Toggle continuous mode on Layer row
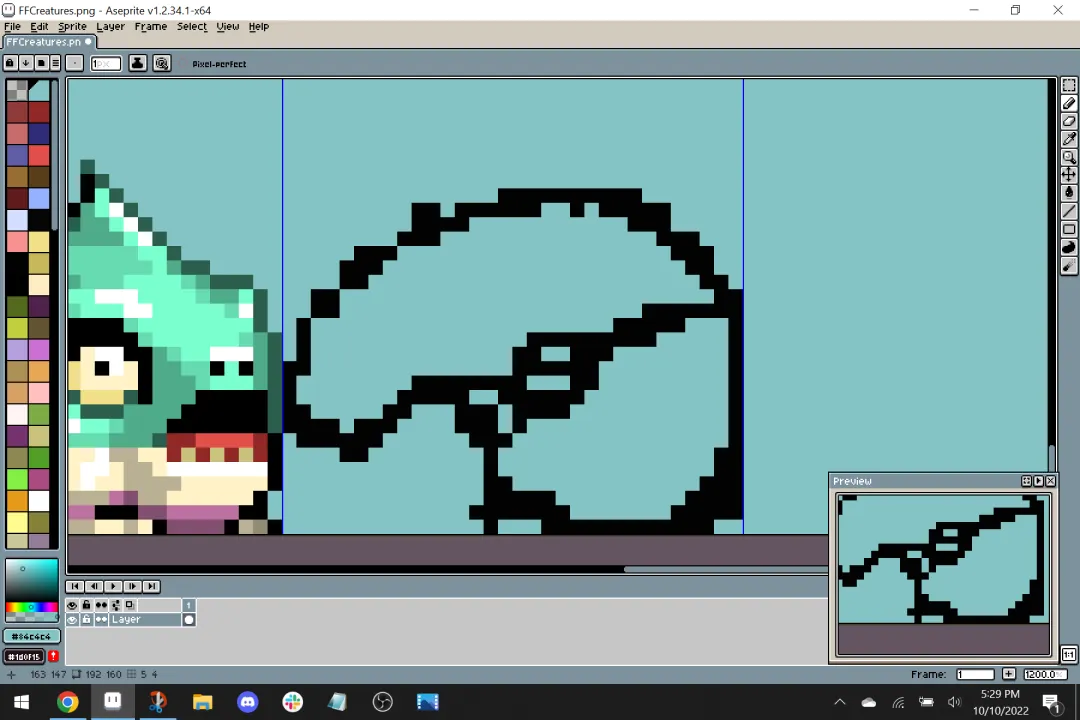The width and height of the screenshot is (1080, 720). [101, 619]
